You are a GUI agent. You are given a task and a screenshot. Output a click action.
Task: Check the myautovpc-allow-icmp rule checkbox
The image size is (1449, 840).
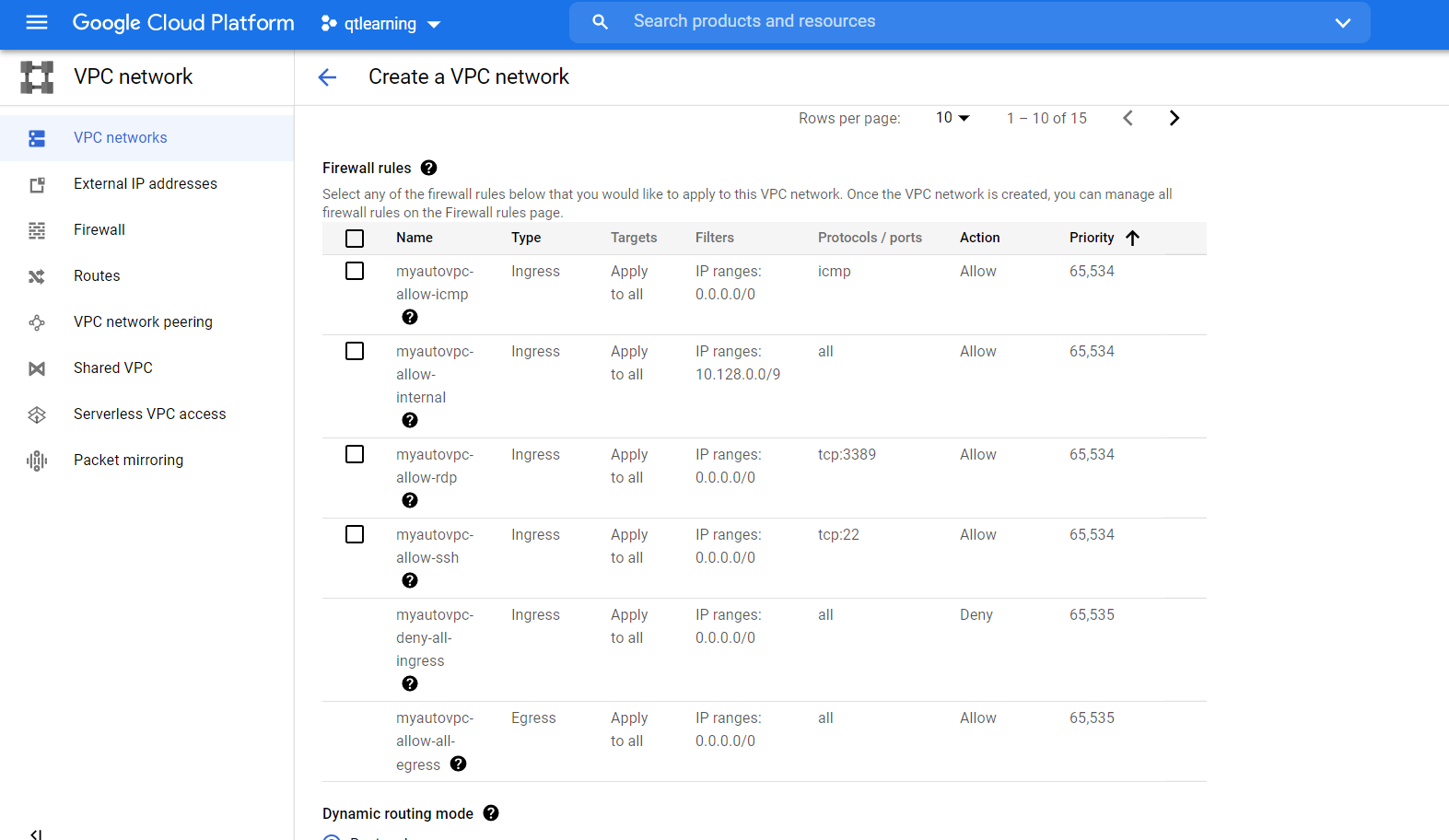pos(355,271)
